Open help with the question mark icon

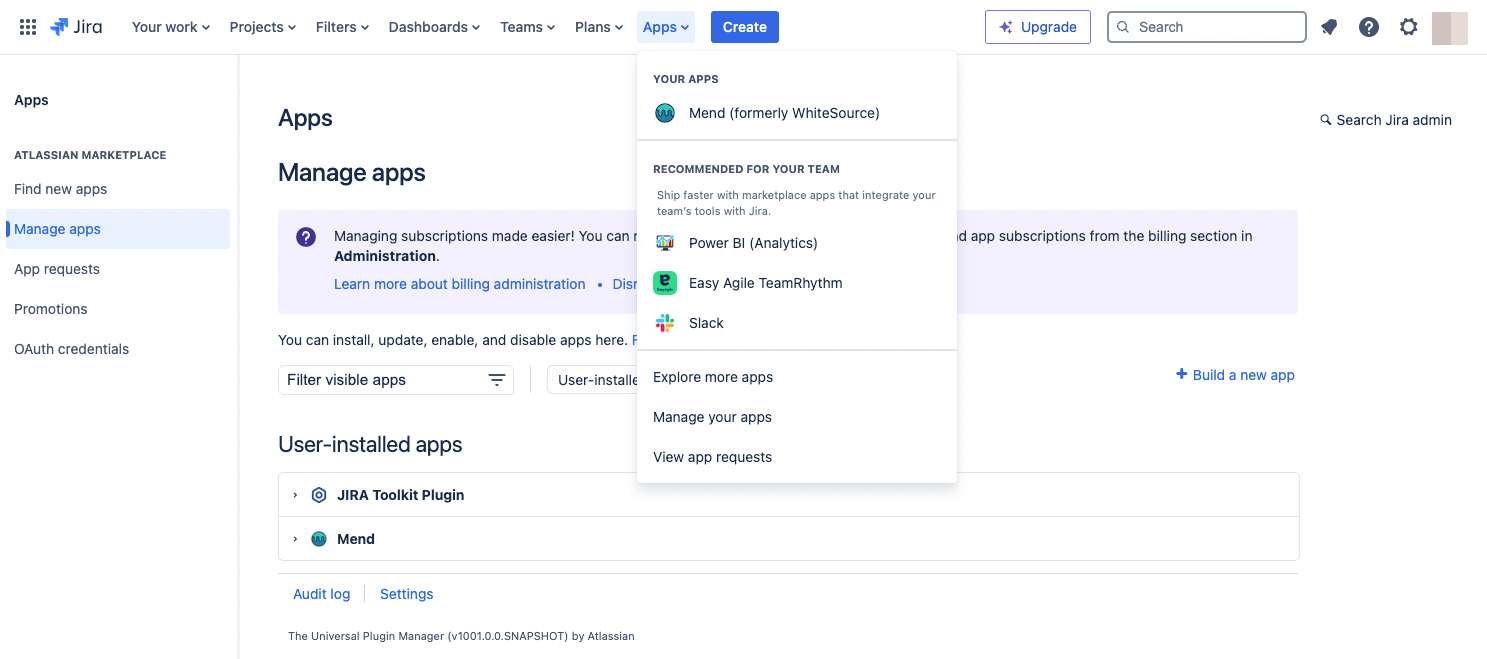pyautogui.click(x=1369, y=27)
